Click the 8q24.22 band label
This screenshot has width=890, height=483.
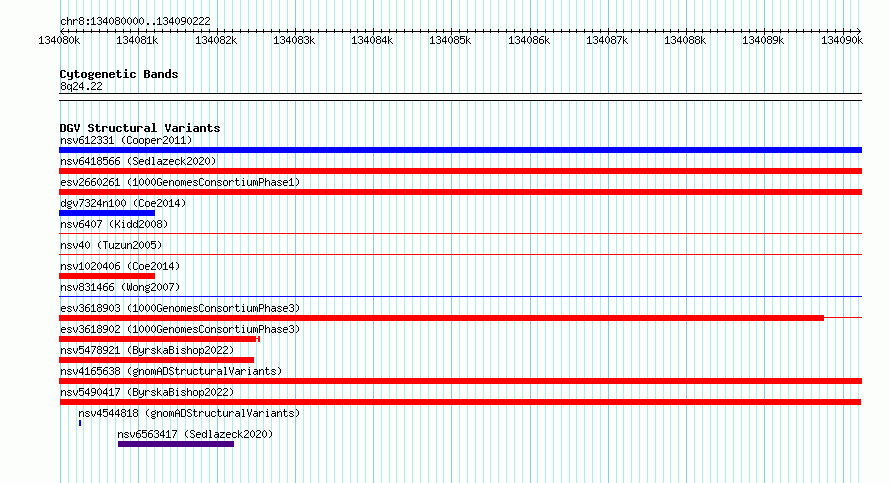coord(81,86)
